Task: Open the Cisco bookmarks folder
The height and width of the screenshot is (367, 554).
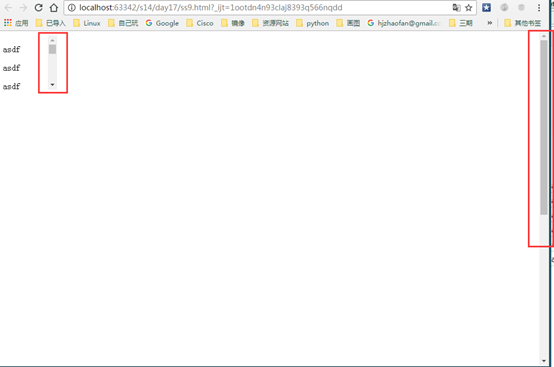Action: (200, 23)
